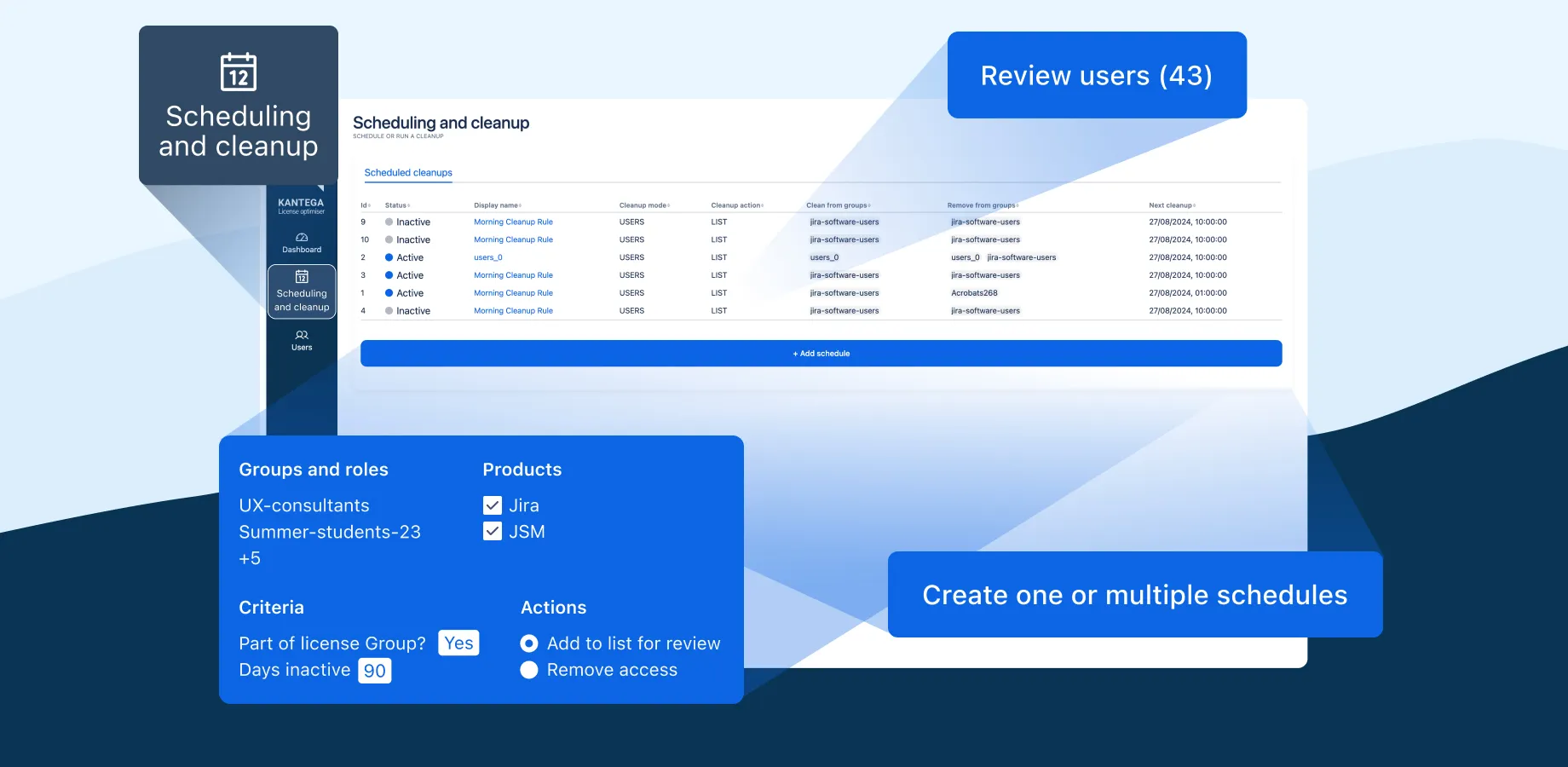
Task: Uncheck the Jira product checkbox
Action: point(493,505)
